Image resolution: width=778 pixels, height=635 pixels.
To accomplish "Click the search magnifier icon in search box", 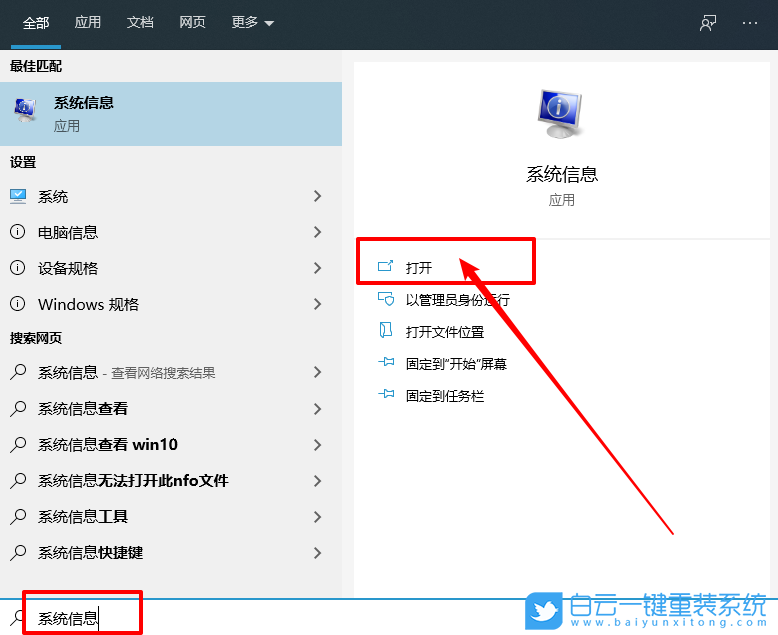I will 18,618.
